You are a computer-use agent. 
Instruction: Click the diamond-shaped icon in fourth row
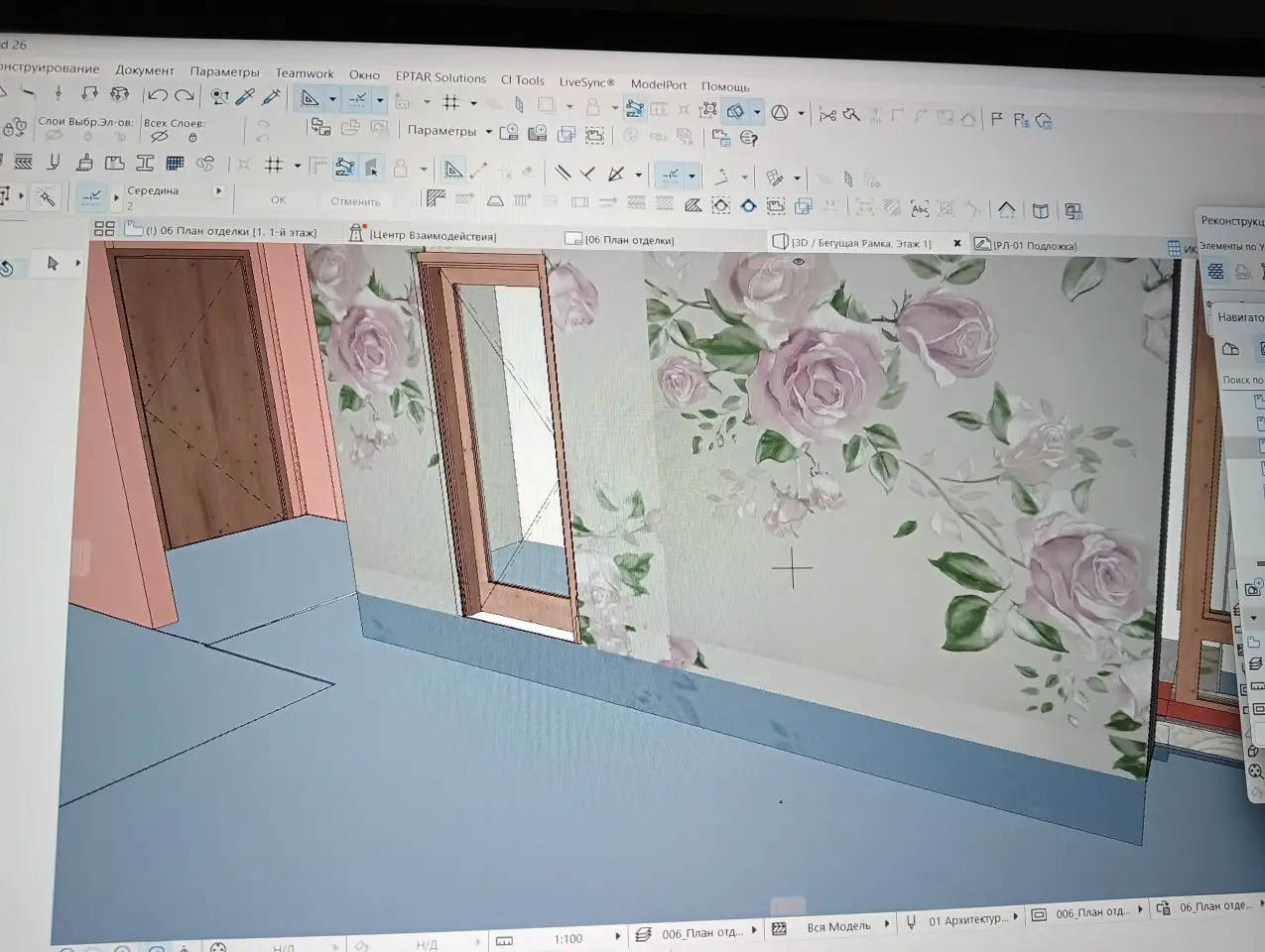[x=748, y=205]
